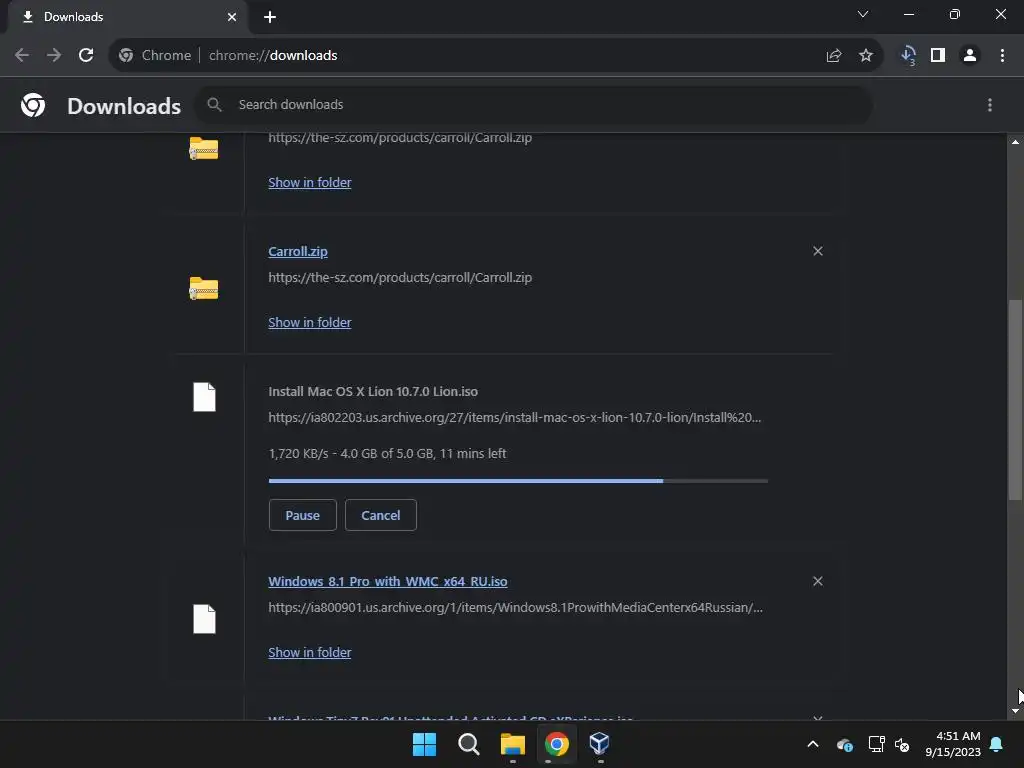Go back using the browser back arrow

point(22,56)
